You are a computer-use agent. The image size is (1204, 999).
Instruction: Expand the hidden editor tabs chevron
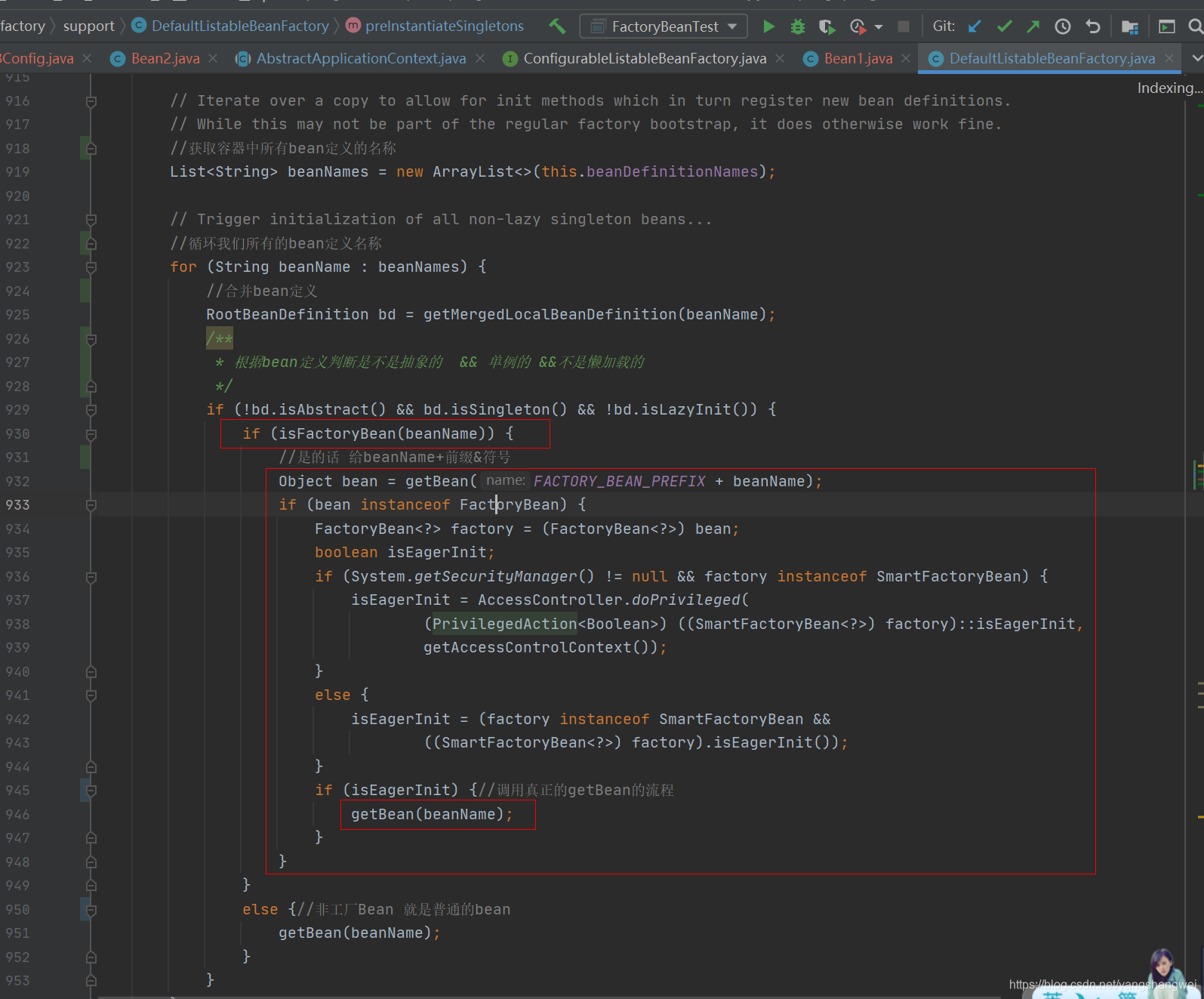pos(1197,58)
